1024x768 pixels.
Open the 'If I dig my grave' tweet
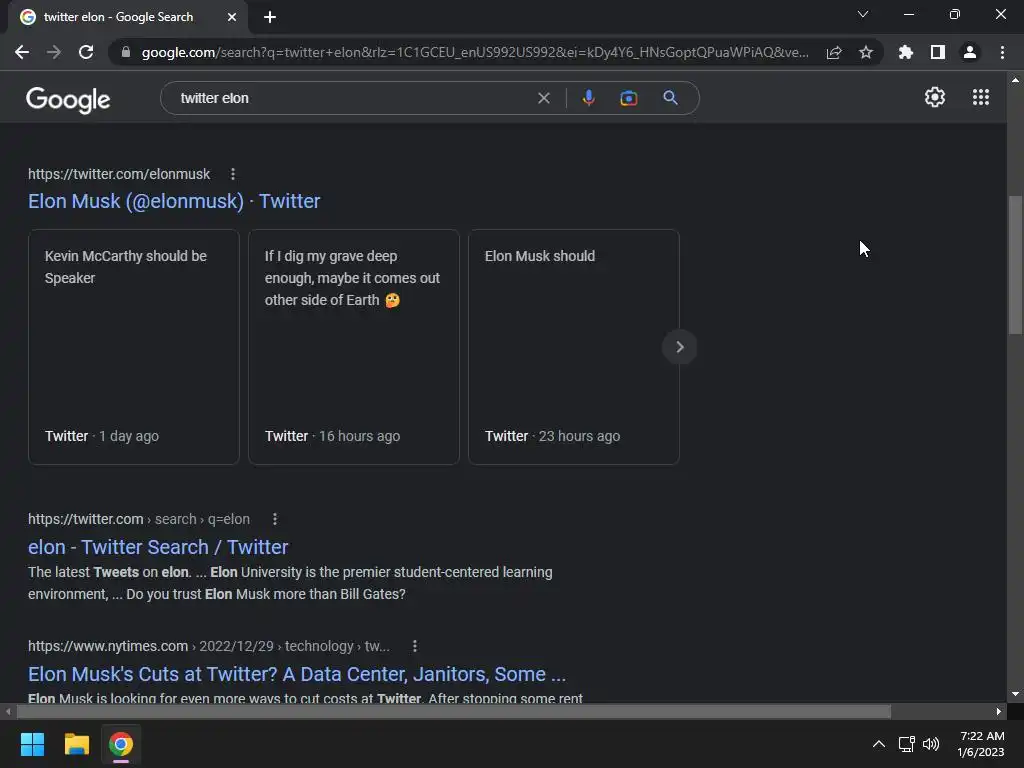[354, 347]
